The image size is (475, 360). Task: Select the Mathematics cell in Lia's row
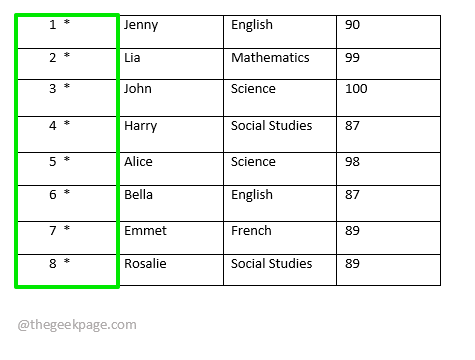point(280,64)
